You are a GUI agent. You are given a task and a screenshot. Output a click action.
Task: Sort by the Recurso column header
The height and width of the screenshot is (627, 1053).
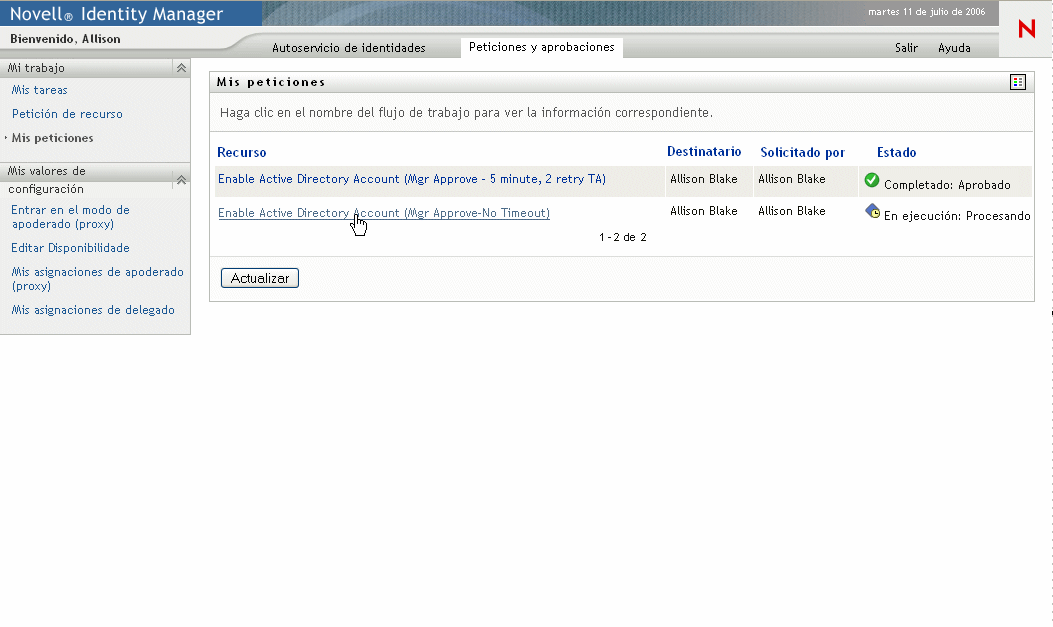242,152
